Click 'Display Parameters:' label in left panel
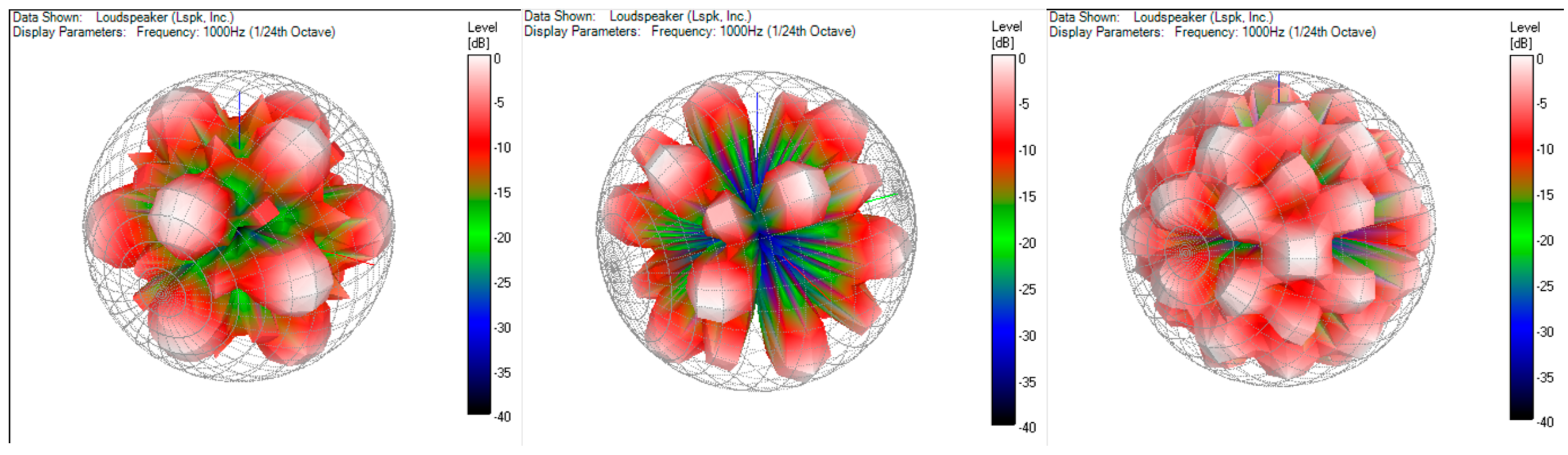 [69, 32]
